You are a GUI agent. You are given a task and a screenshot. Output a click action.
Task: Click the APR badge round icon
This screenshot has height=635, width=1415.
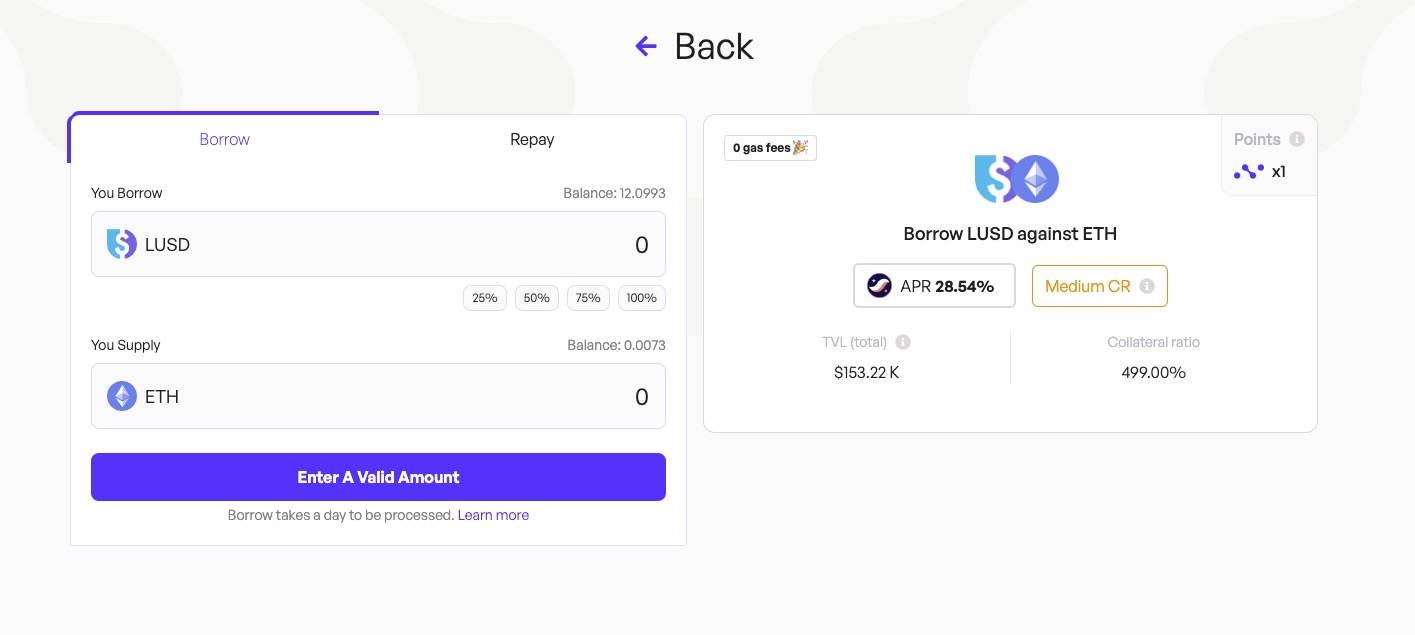click(x=879, y=286)
